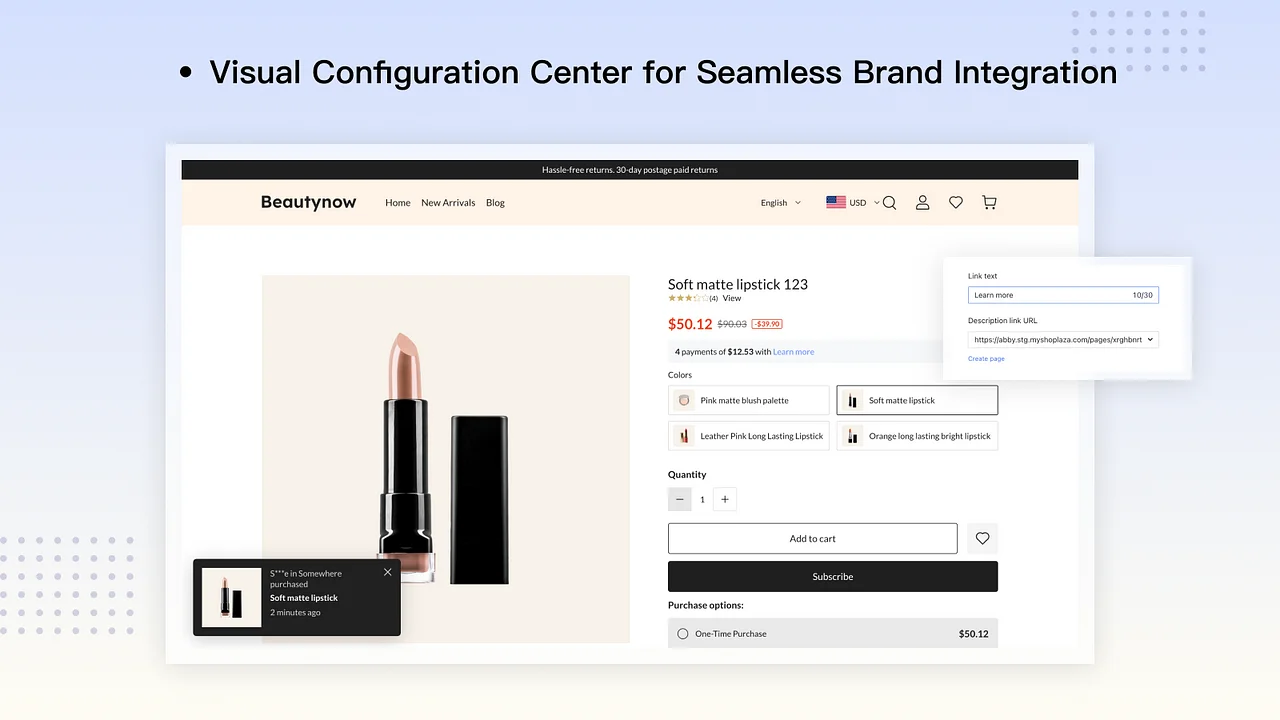Increase quantity with the plus stepper
The image size is (1280, 720).
pos(724,499)
